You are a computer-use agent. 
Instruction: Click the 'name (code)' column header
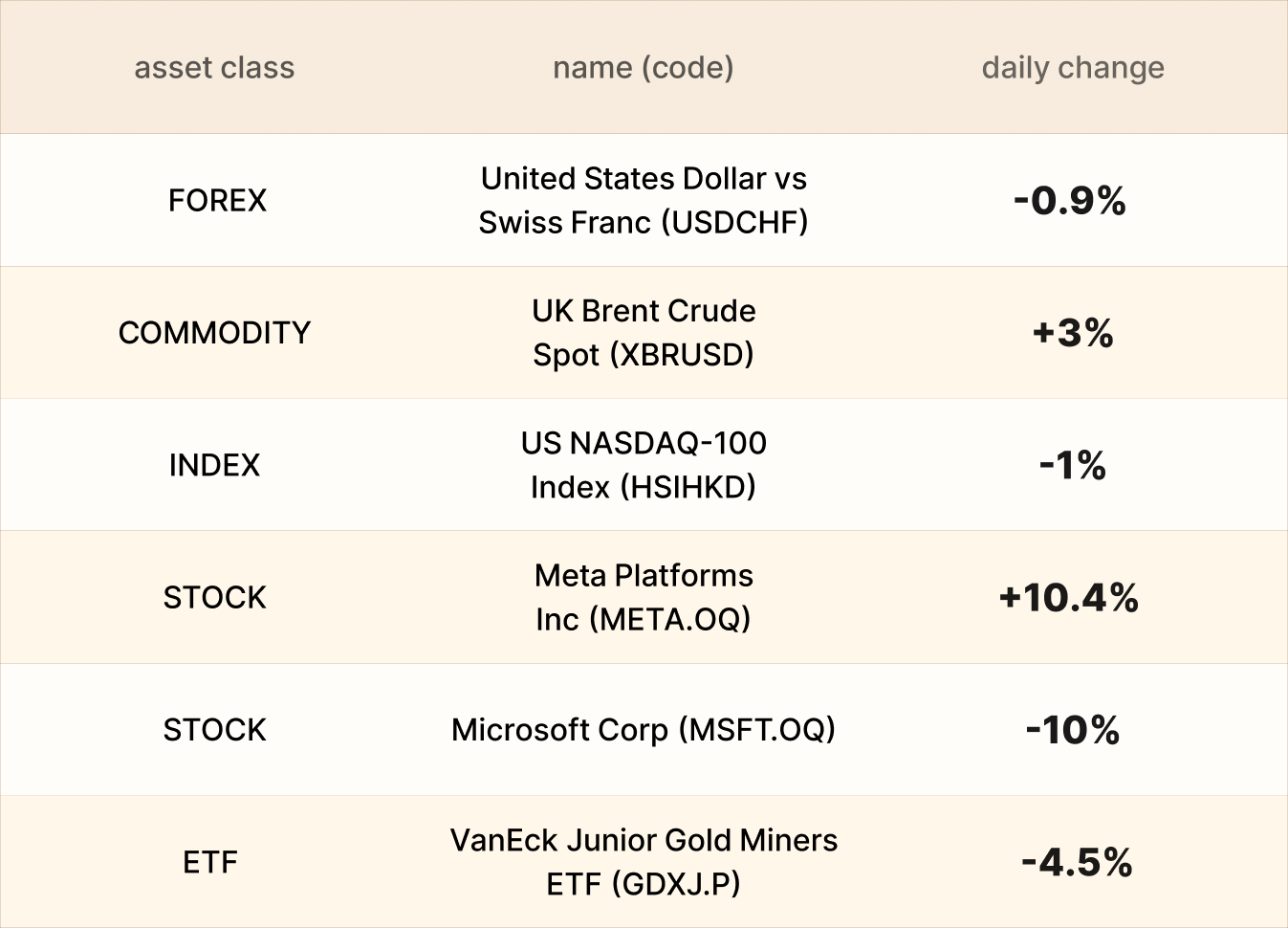644,68
